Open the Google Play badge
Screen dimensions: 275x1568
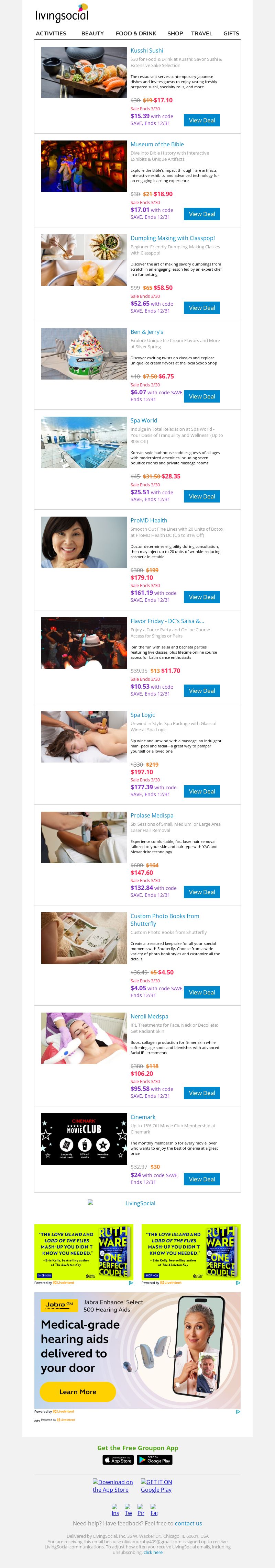pyautogui.click(x=154, y=1460)
